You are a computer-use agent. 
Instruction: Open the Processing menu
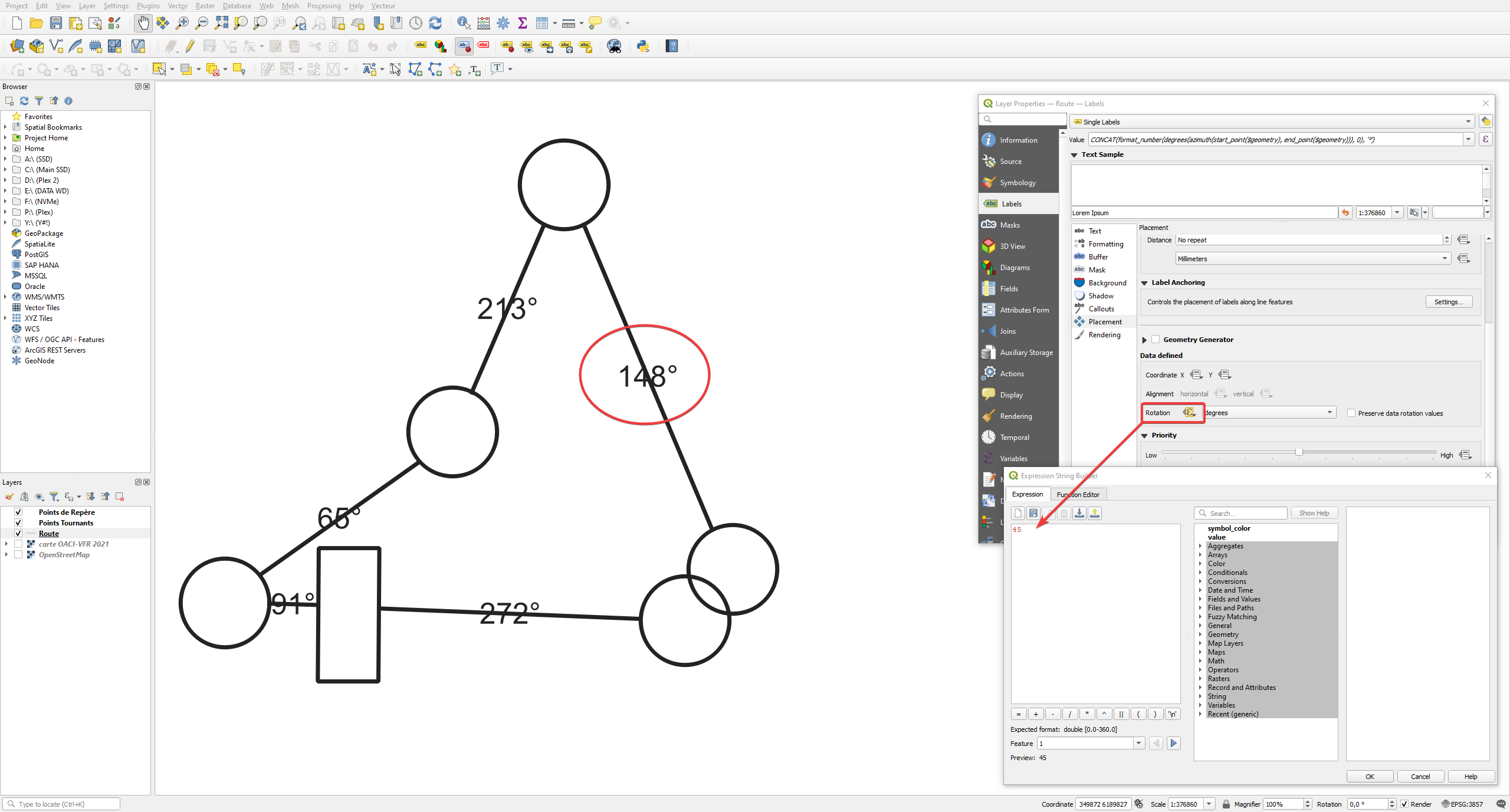[323, 6]
